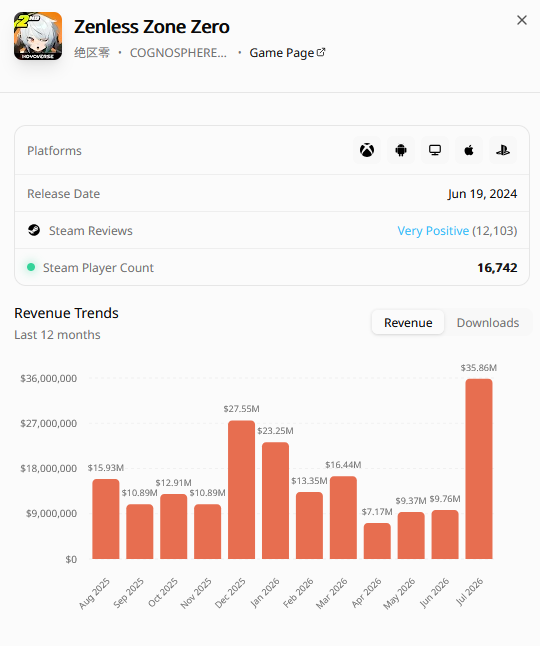The height and width of the screenshot is (646, 540).
Task: Click the Dec 2025 revenue bar
Action: 241,490
